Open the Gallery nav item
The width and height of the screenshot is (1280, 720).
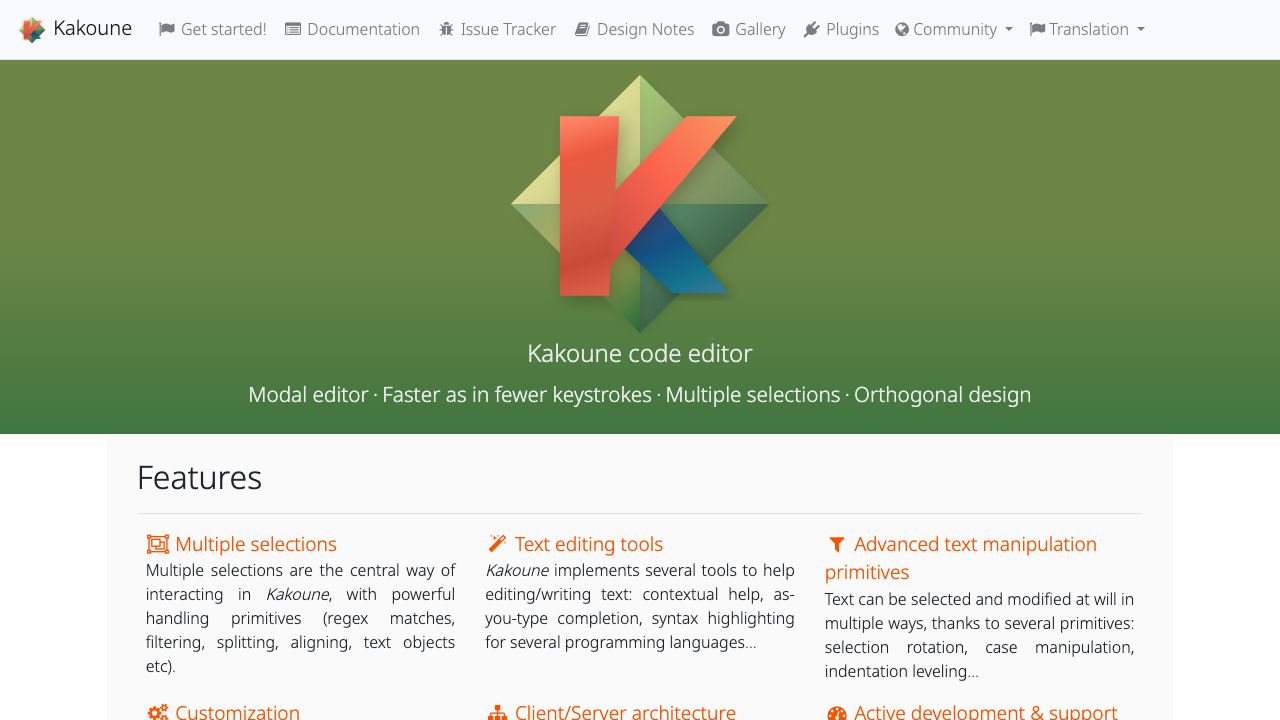tap(749, 29)
